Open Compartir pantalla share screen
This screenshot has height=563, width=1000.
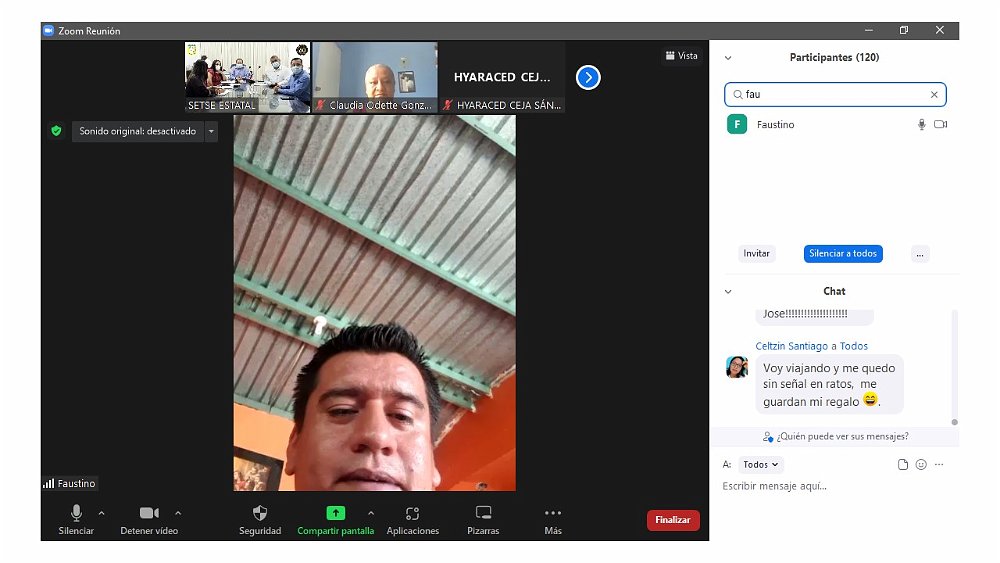335,513
